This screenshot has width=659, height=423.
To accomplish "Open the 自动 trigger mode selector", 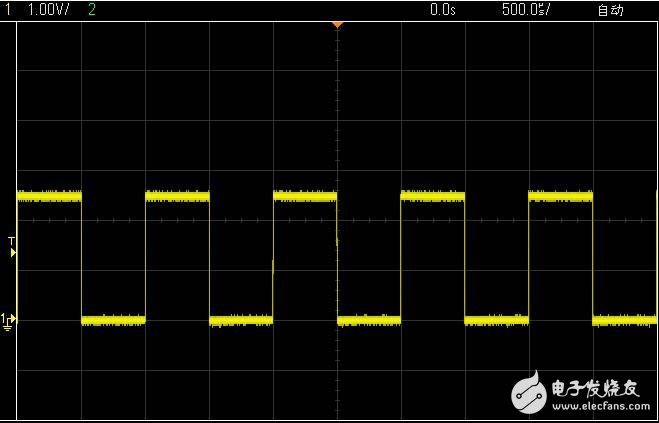I will (x=610, y=10).
